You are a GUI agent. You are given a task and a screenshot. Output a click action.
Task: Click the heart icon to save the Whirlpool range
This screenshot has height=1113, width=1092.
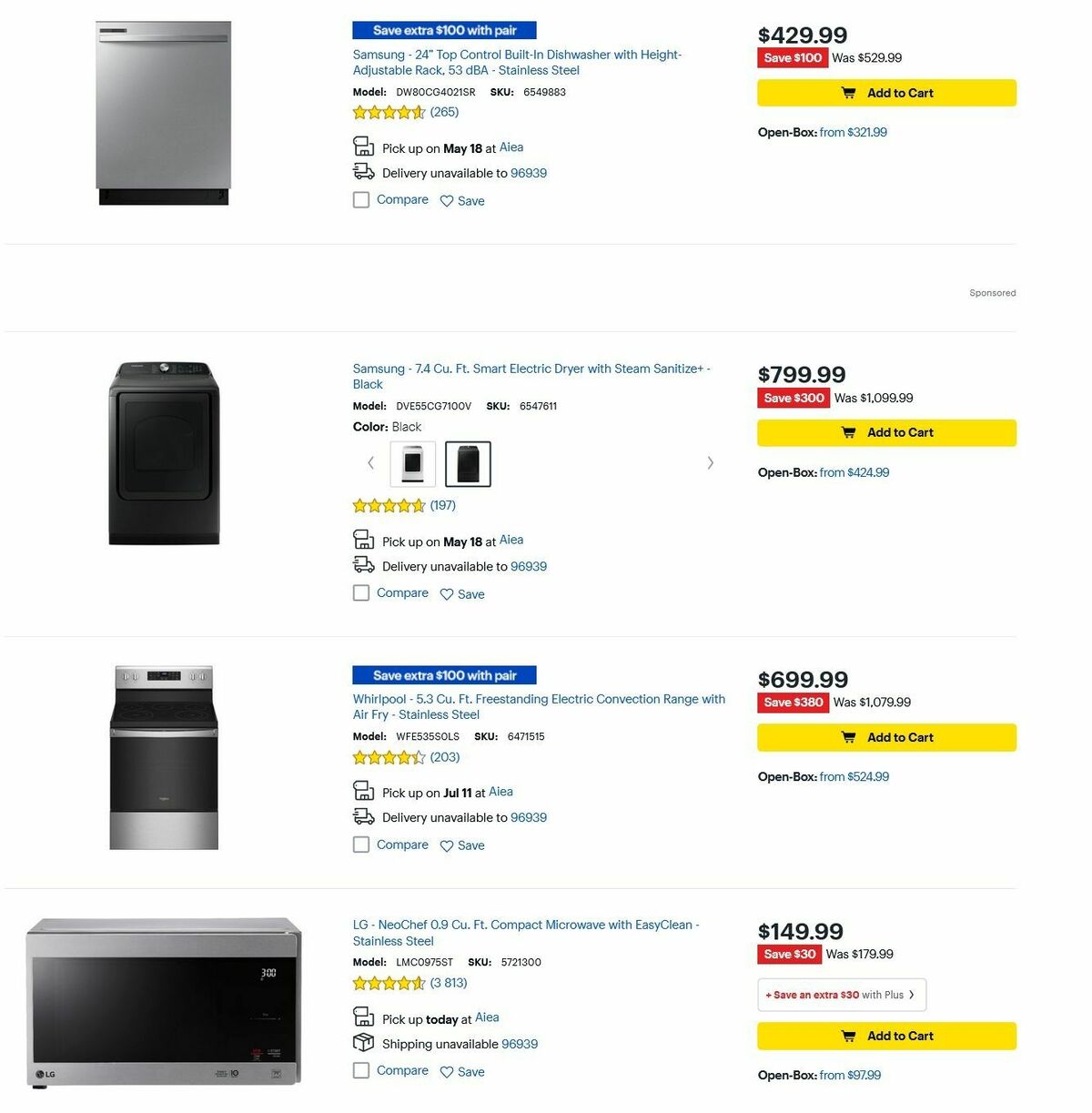(446, 845)
